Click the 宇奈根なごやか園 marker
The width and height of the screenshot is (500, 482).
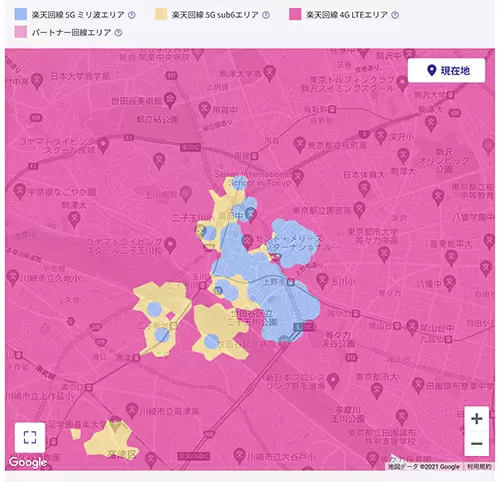(19, 191)
